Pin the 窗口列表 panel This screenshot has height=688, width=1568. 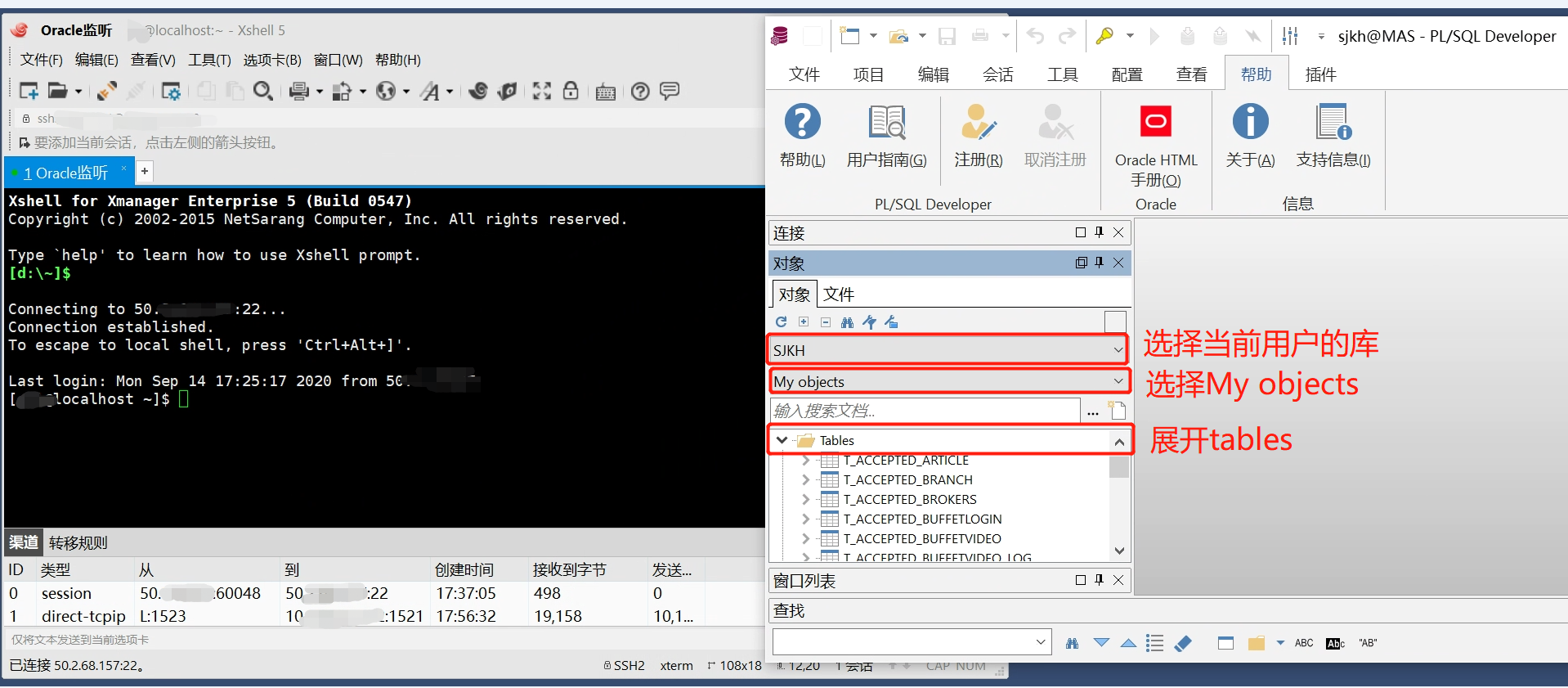pyautogui.click(x=1099, y=580)
